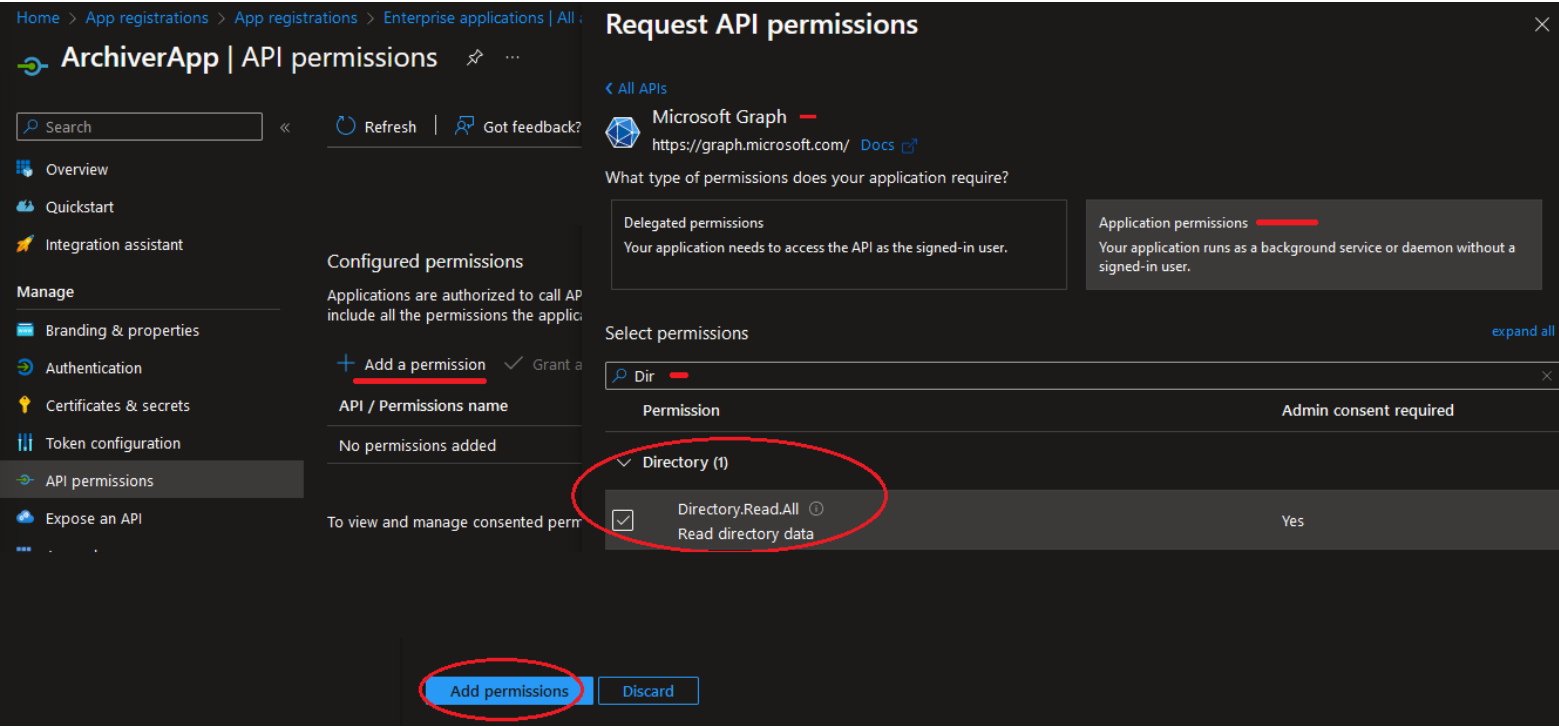The width and height of the screenshot is (1559, 727).
Task: Open the ellipsis more options menu
Action: 512,58
